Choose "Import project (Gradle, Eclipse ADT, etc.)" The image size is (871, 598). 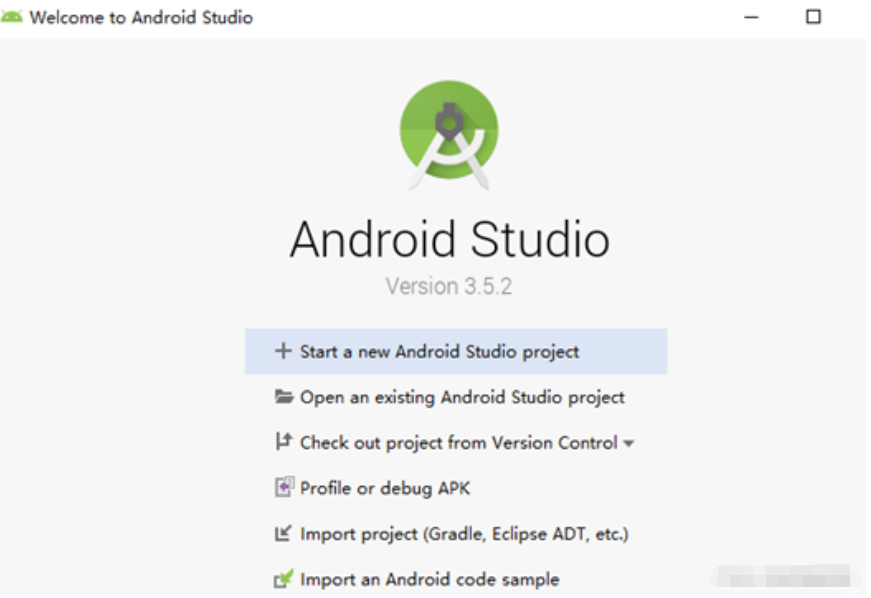click(x=464, y=534)
